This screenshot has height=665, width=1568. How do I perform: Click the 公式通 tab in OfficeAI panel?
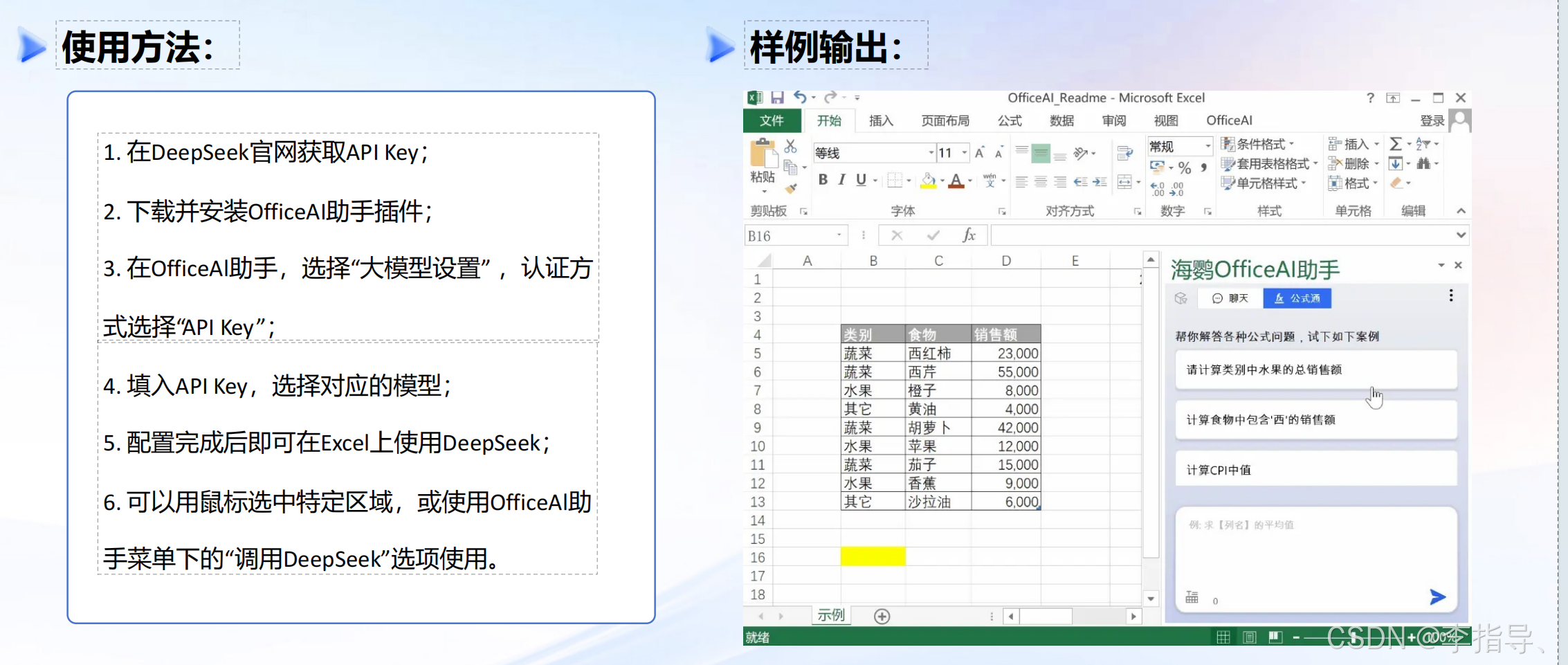(x=1297, y=298)
